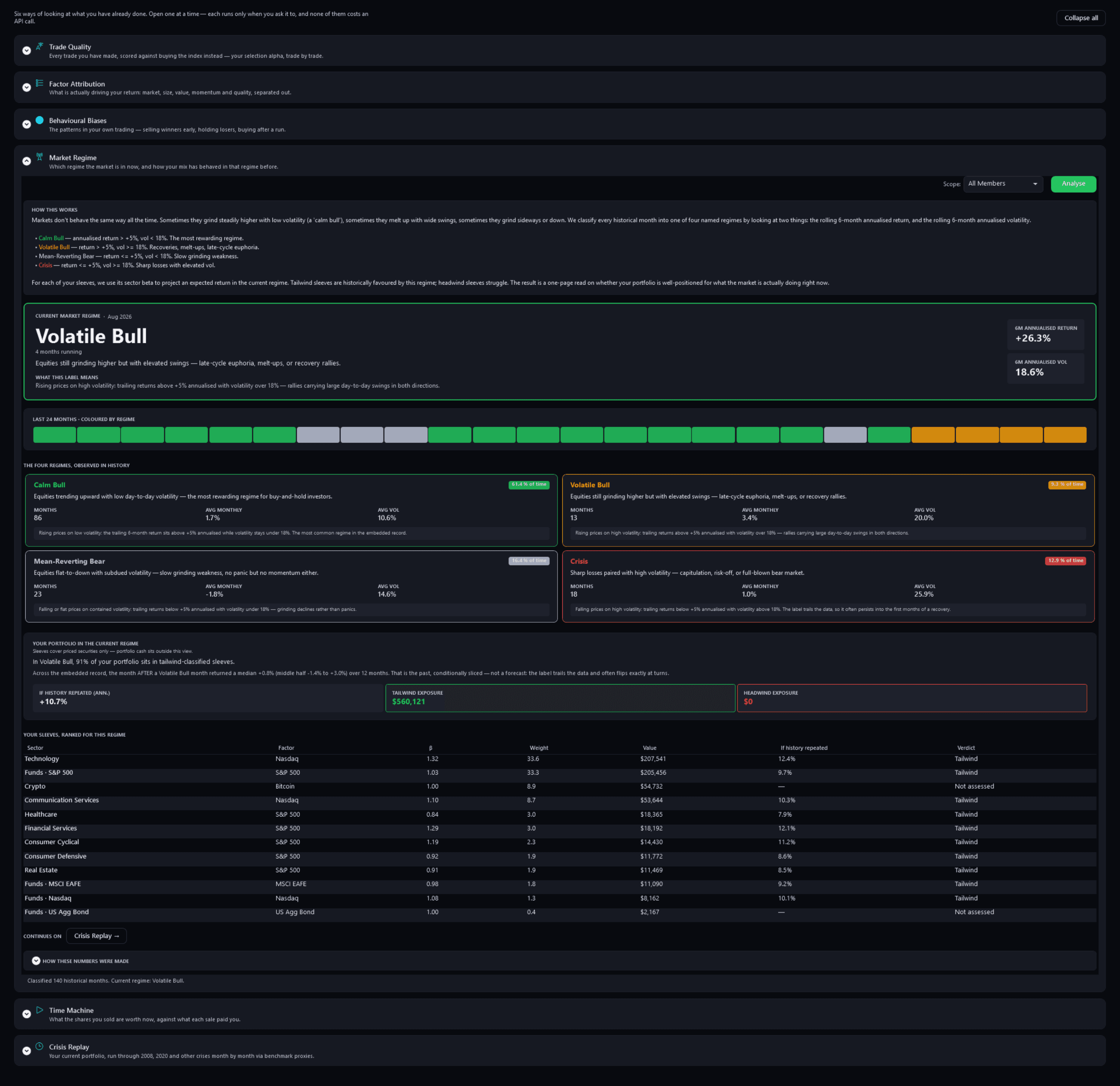The image size is (1120, 1086).
Task: Expand the Factor Attribution section
Action: [26, 87]
